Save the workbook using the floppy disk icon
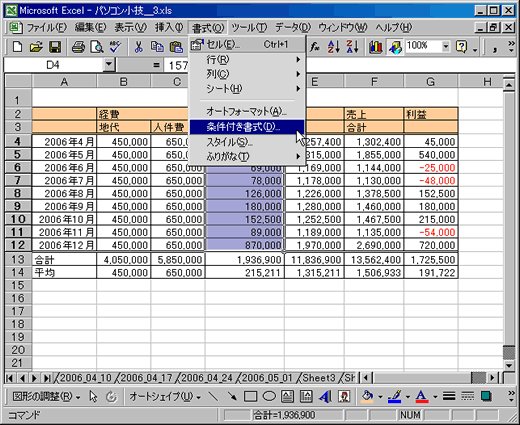The height and width of the screenshot is (425, 520). click(x=55, y=46)
